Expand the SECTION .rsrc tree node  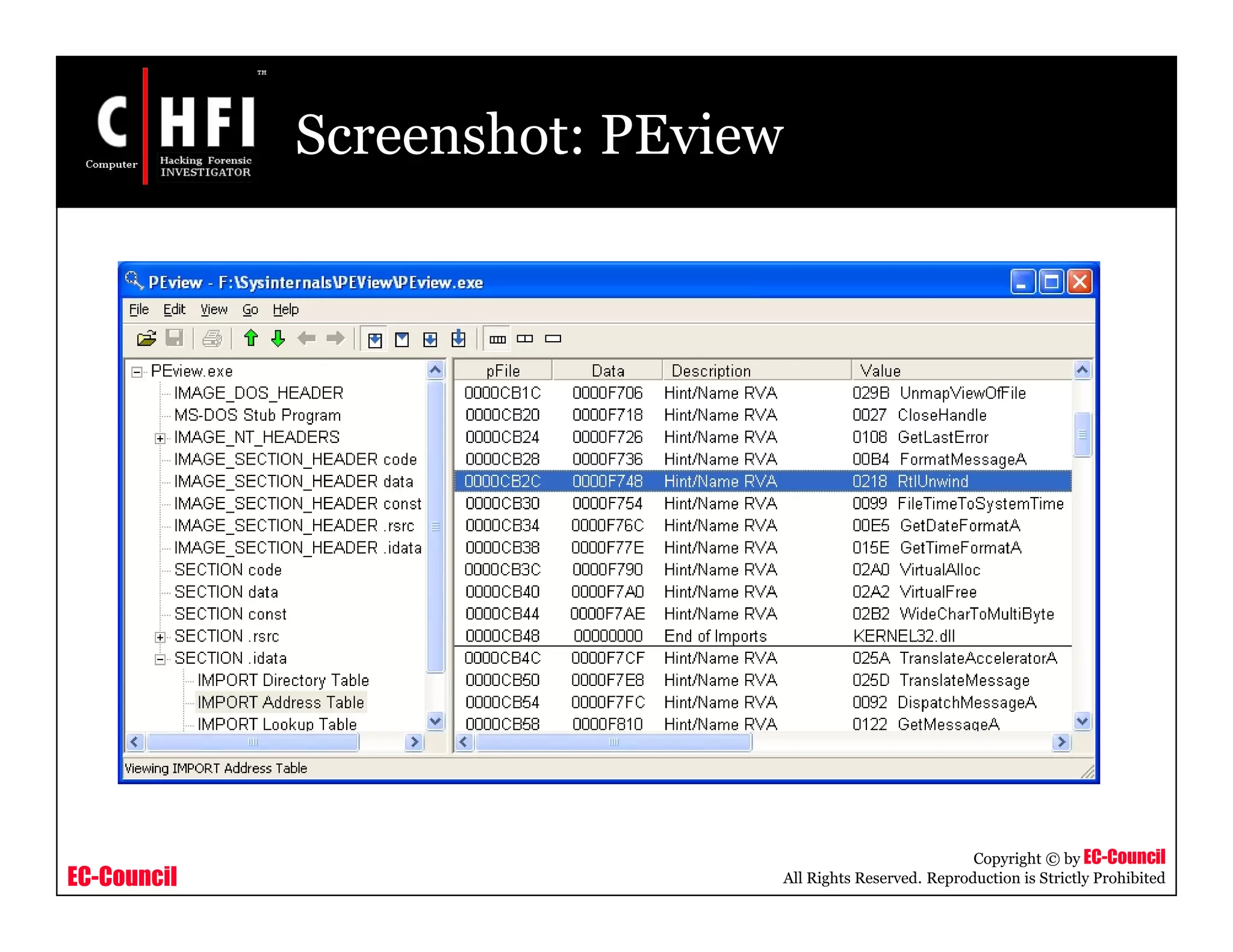[x=160, y=637]
